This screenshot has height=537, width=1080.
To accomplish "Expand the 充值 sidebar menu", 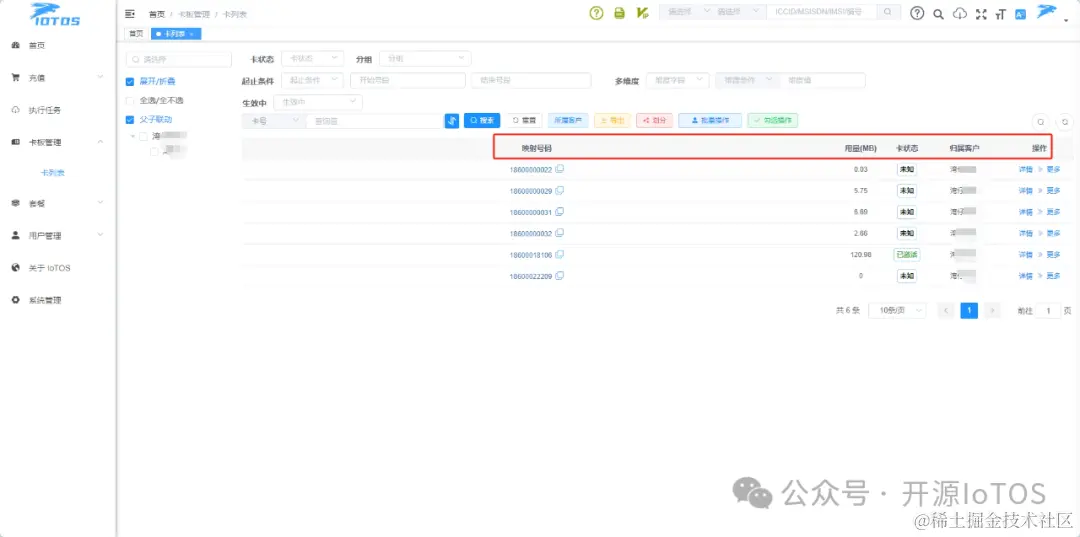I will coord(58,78).
